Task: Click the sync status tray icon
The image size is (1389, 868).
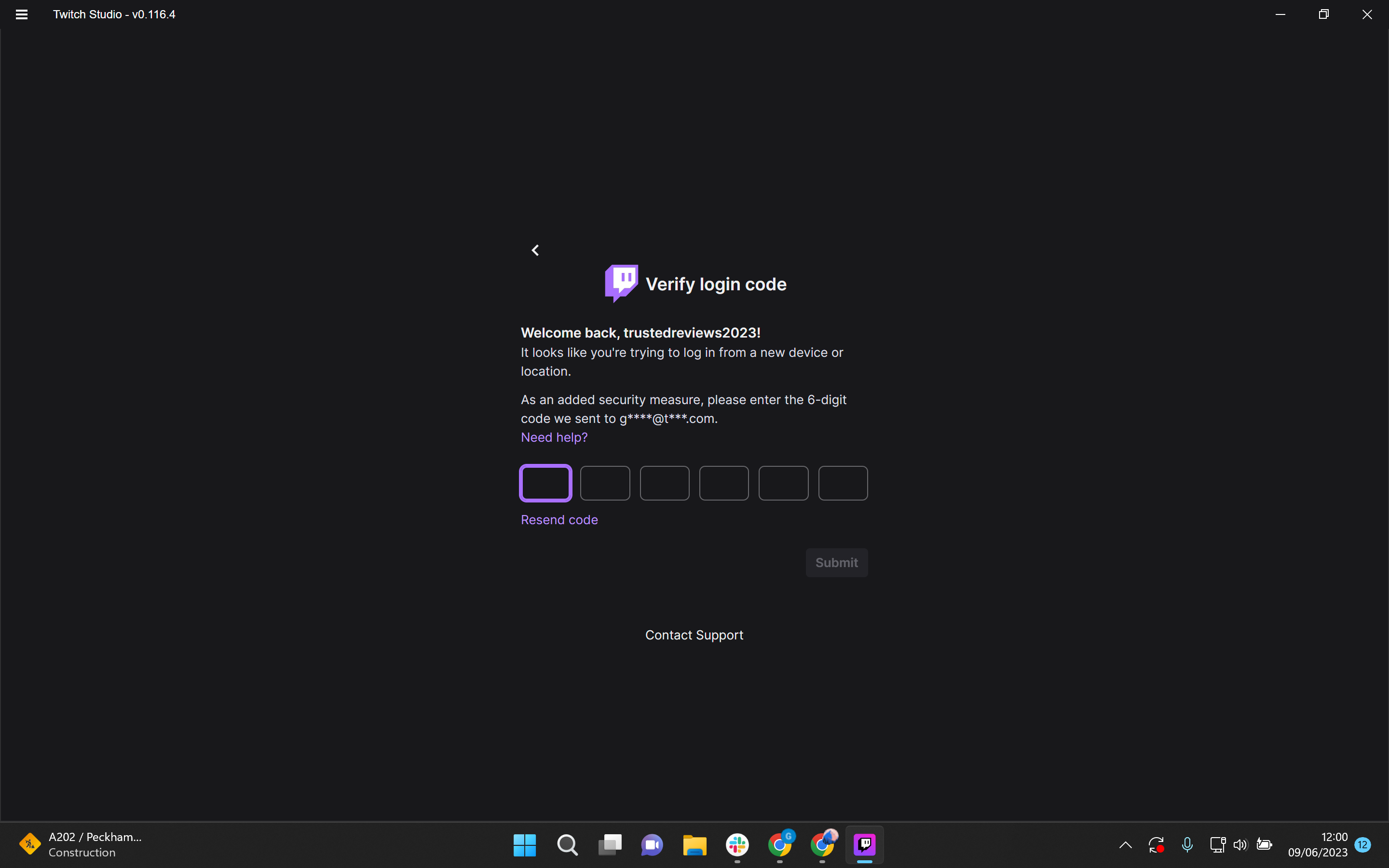Action: click(1156, 845)
